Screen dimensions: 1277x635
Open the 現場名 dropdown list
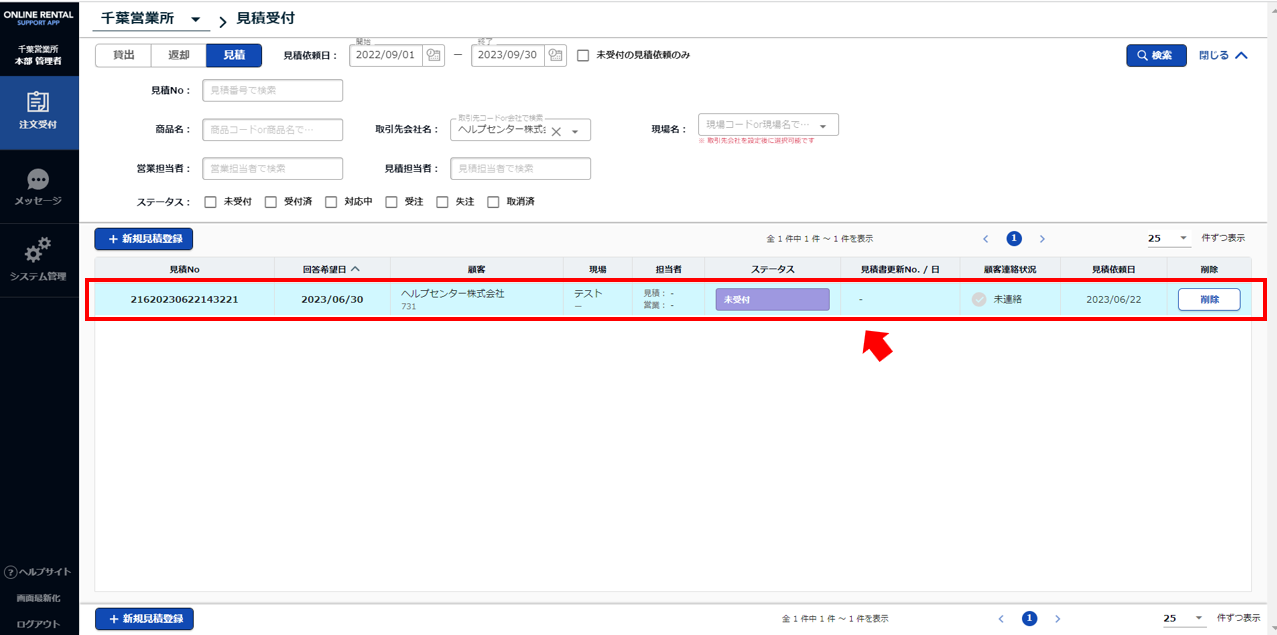tap(823, 126)
